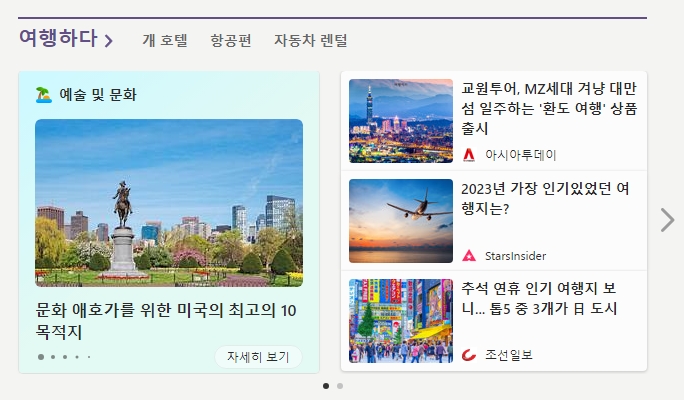Select the third slide dot in culture card

pyautogui.click(x=65, y=357)
